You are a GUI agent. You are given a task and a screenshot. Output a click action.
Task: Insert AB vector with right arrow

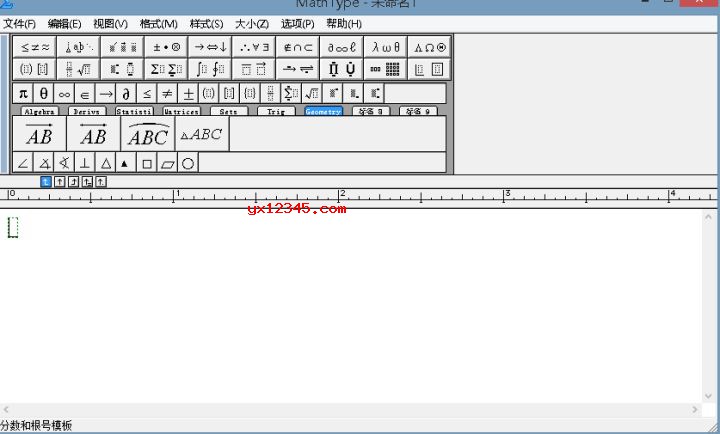(39, 134)
